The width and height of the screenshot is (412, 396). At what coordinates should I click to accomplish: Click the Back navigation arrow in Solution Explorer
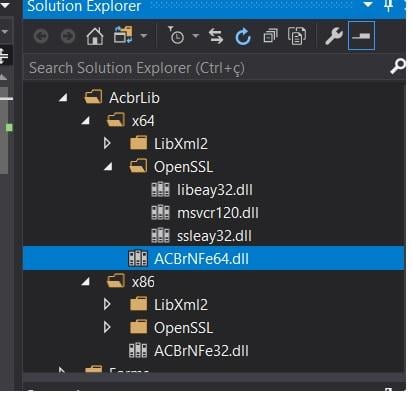(41, 36)
